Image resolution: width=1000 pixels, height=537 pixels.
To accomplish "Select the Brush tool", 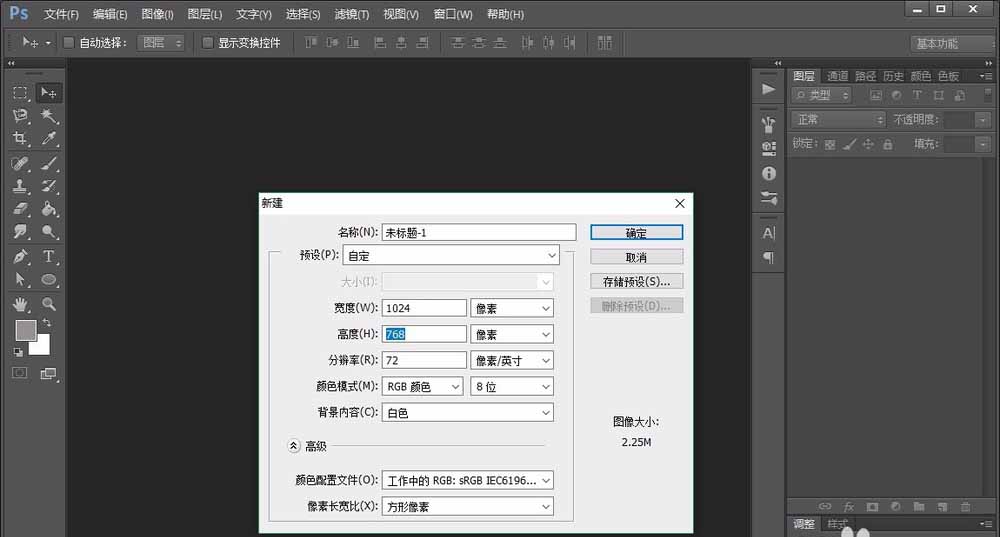I will 48,164.
